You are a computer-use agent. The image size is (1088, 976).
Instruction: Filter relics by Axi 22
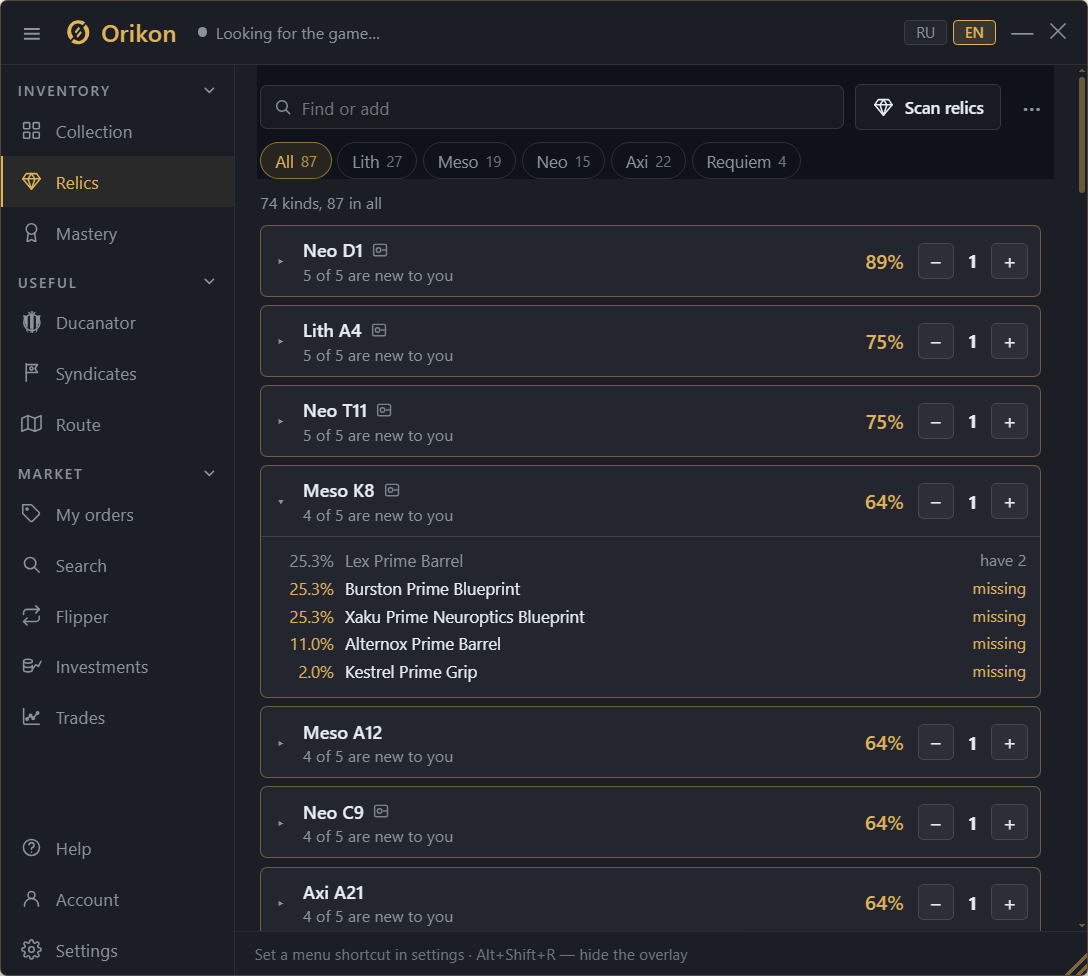click(x=648, y=161)
